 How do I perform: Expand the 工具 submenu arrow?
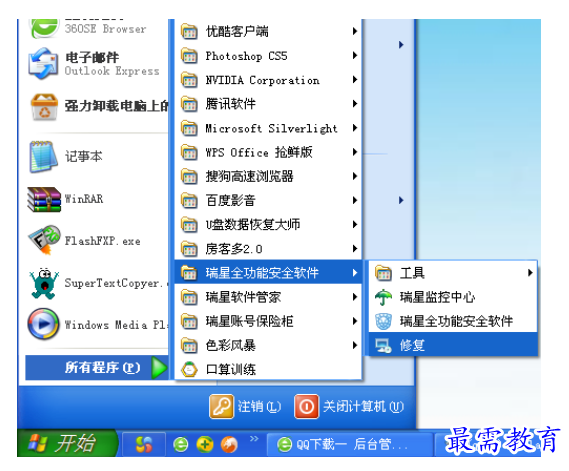pos(530,273)
